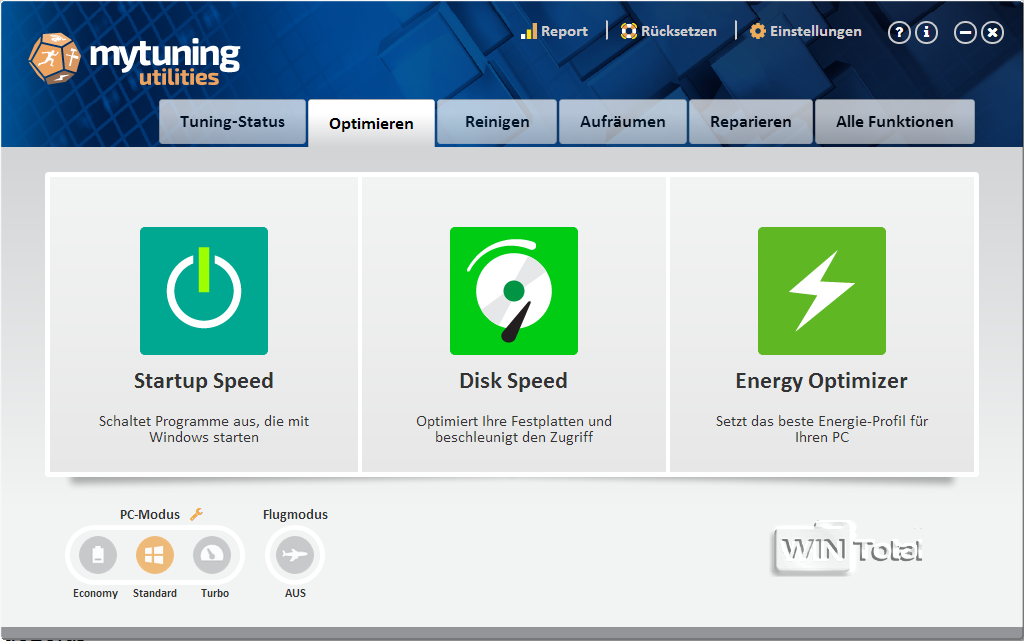
Task: Show the Alle Funktionen tab
Action: (895, 121)
